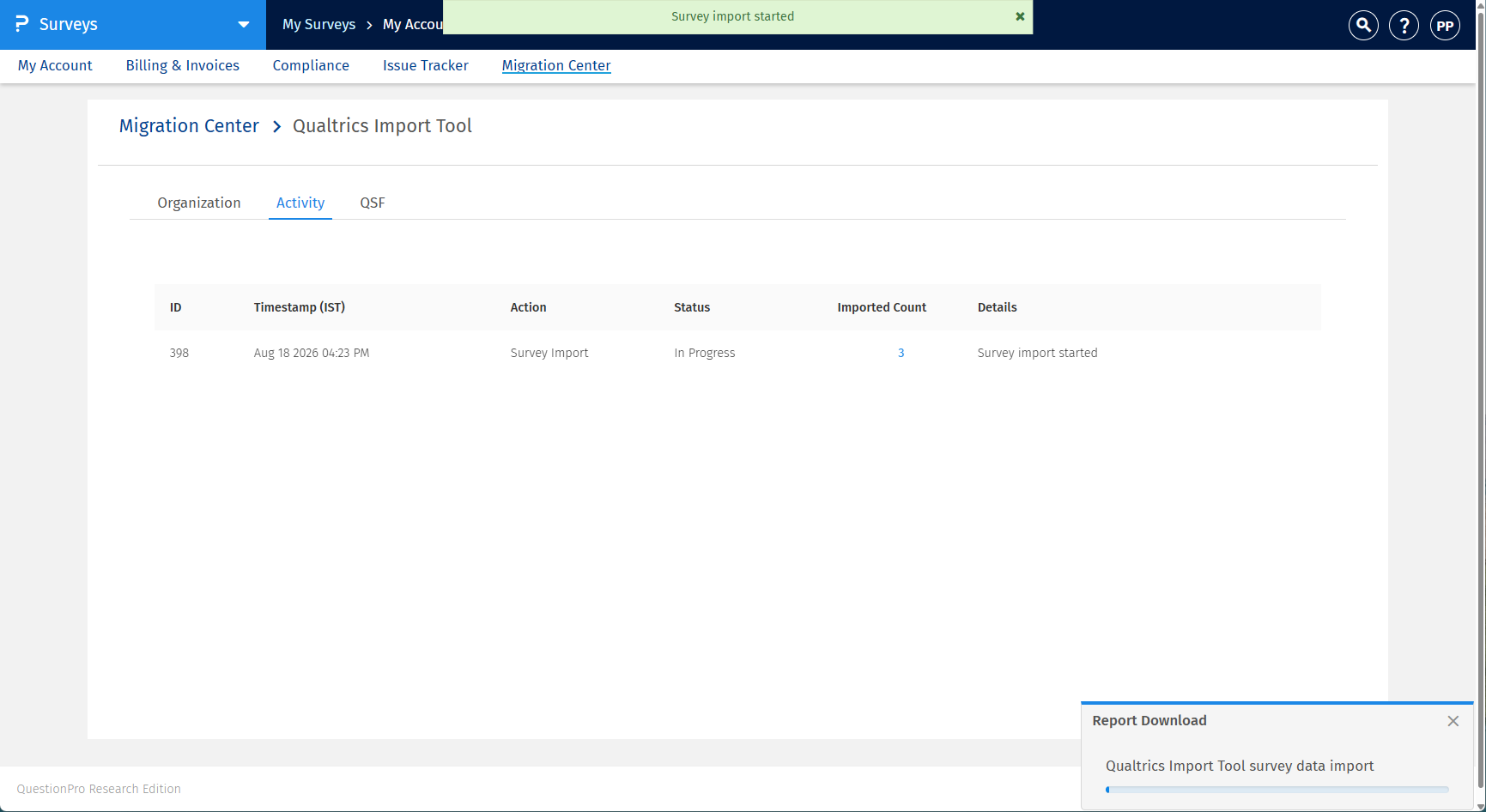Click the Timestamp (IST) column header
The width and height of the screenshot is (1486, 812).
[300, 307]
